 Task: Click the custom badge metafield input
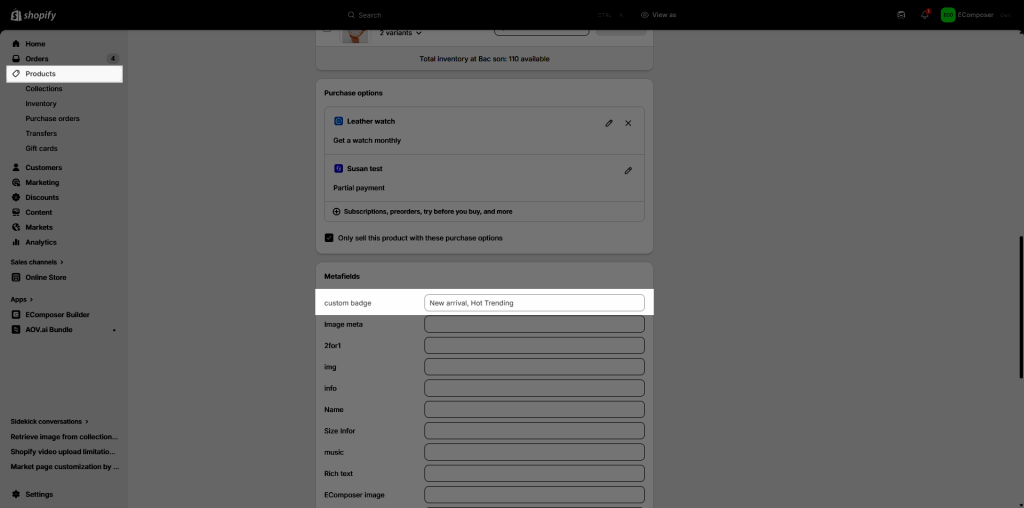click(534, 303)
